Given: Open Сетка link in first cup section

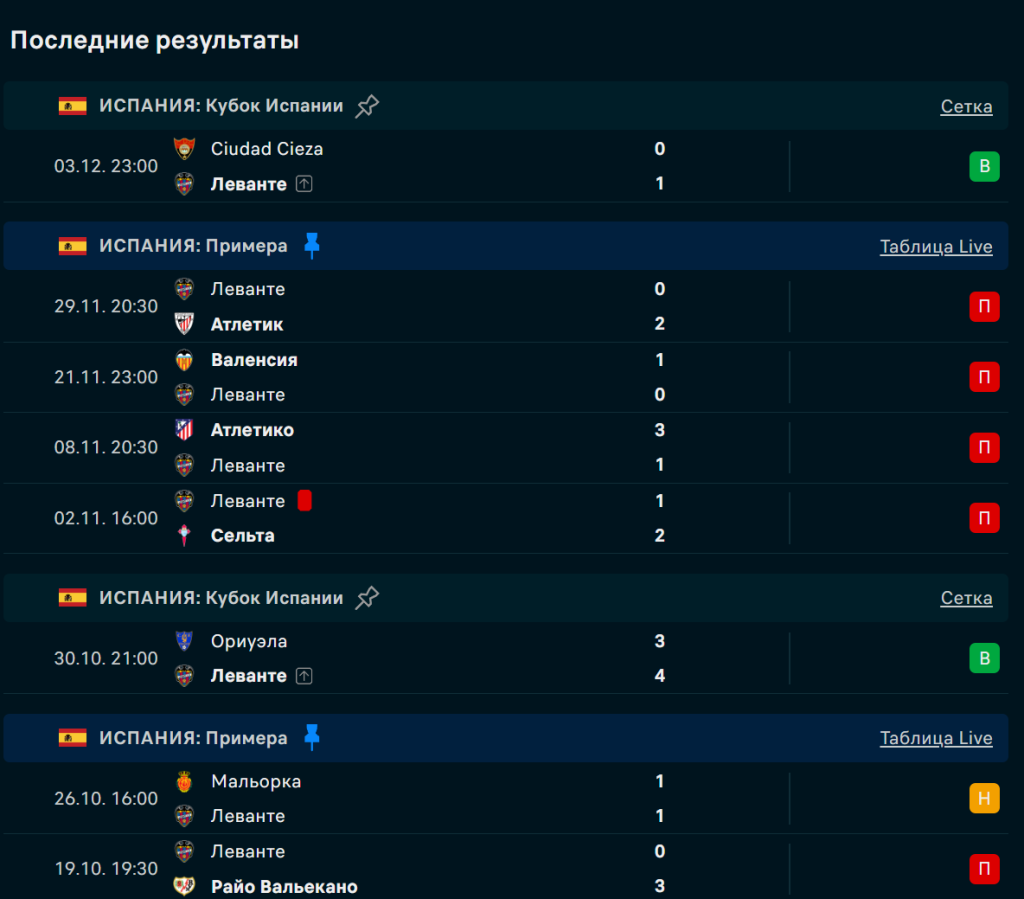Looking at the screenshot, I should point(966,107).
